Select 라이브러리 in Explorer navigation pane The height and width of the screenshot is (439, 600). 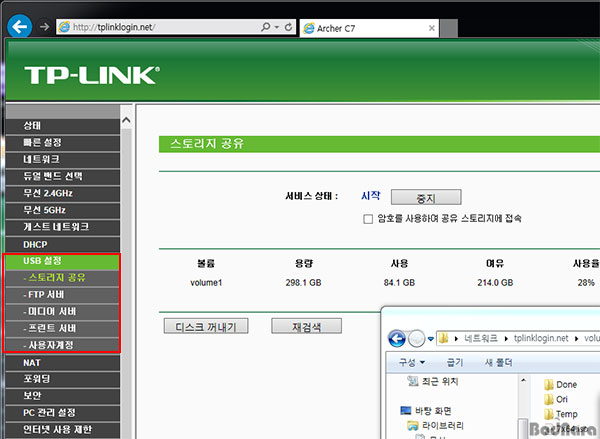click(435, 425)
